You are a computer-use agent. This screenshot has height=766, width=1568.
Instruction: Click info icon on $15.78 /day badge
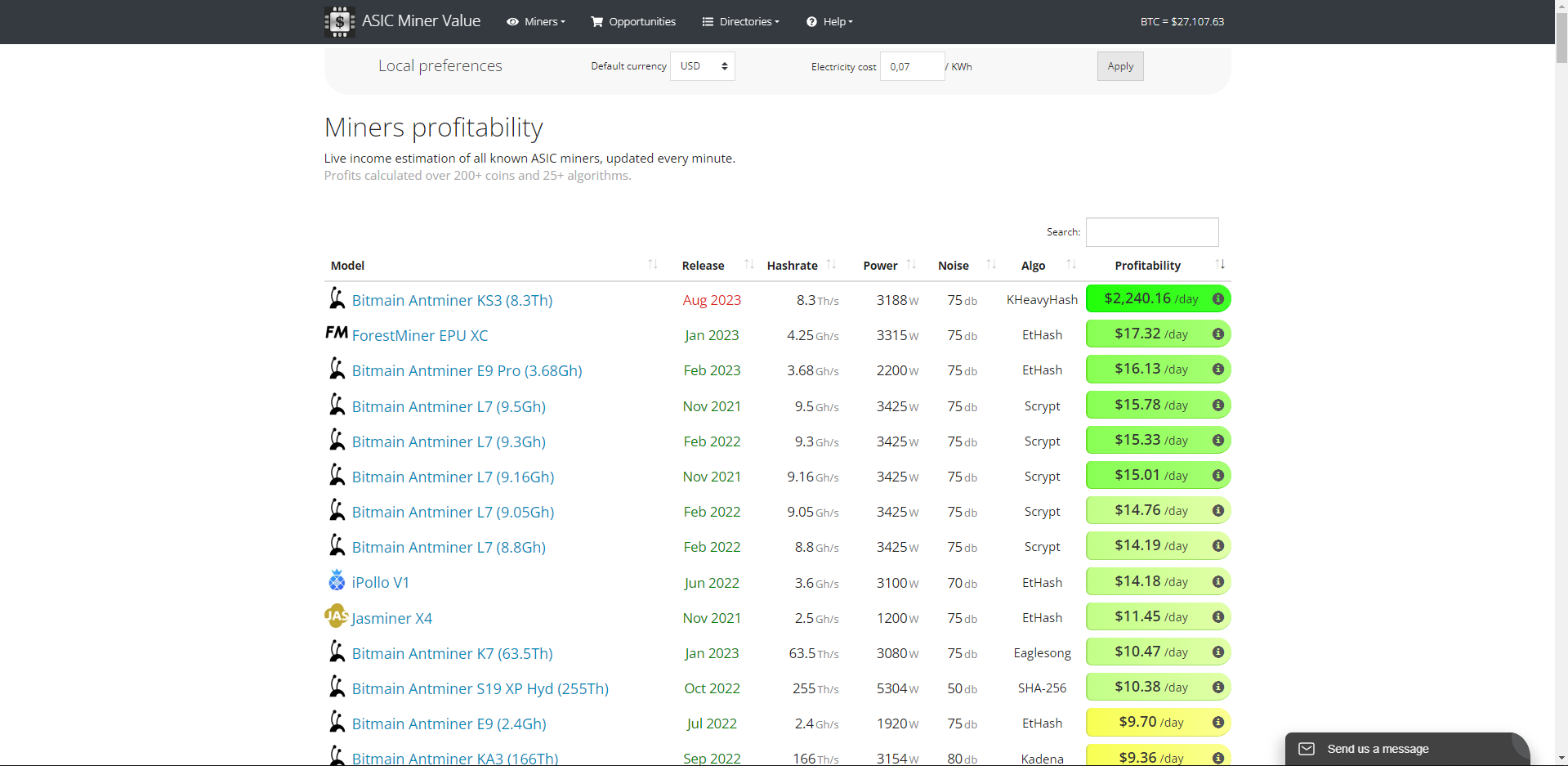tap(1217, 405)
